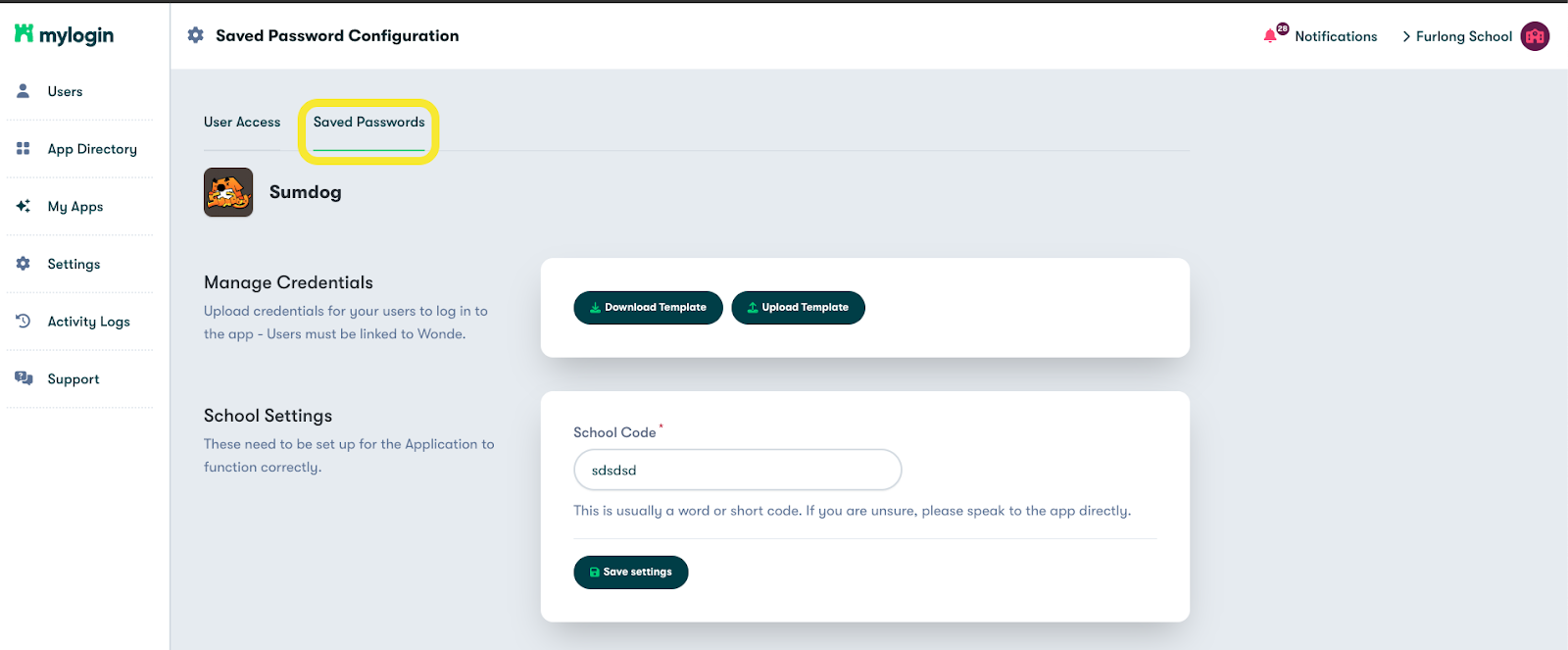The image size is (1568, 650).
Task: Open Notifications link
Action: point(1336,36)
